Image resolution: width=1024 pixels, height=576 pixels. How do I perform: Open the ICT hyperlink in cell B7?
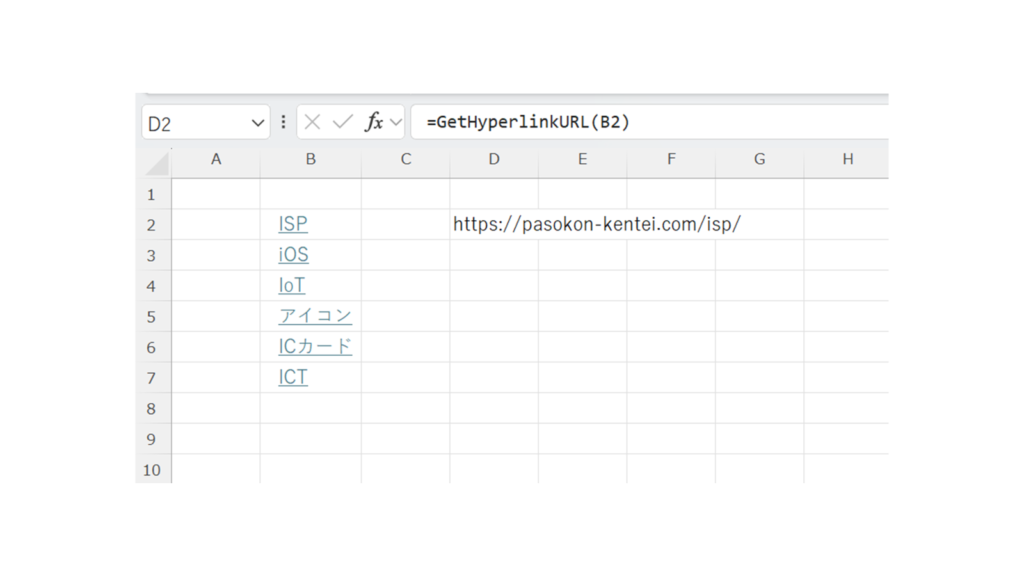coord(293,377)
